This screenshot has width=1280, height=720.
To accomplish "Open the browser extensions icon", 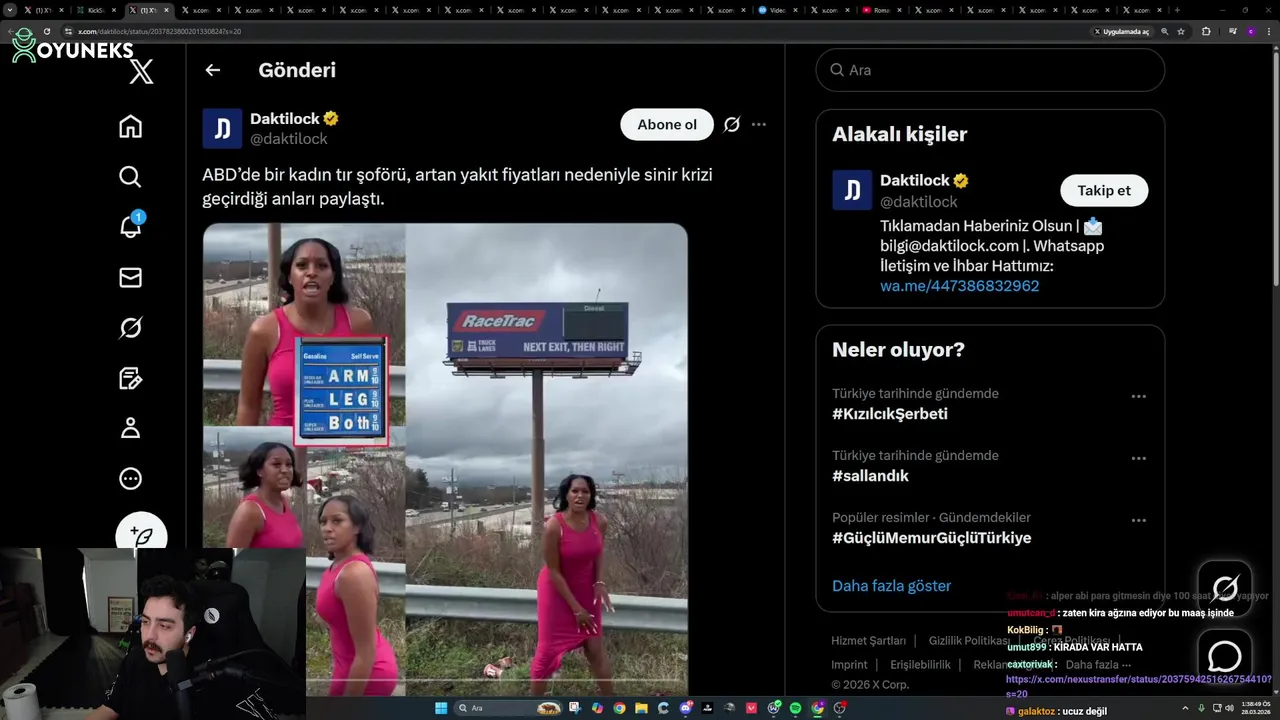I will tap(1206, 31).
